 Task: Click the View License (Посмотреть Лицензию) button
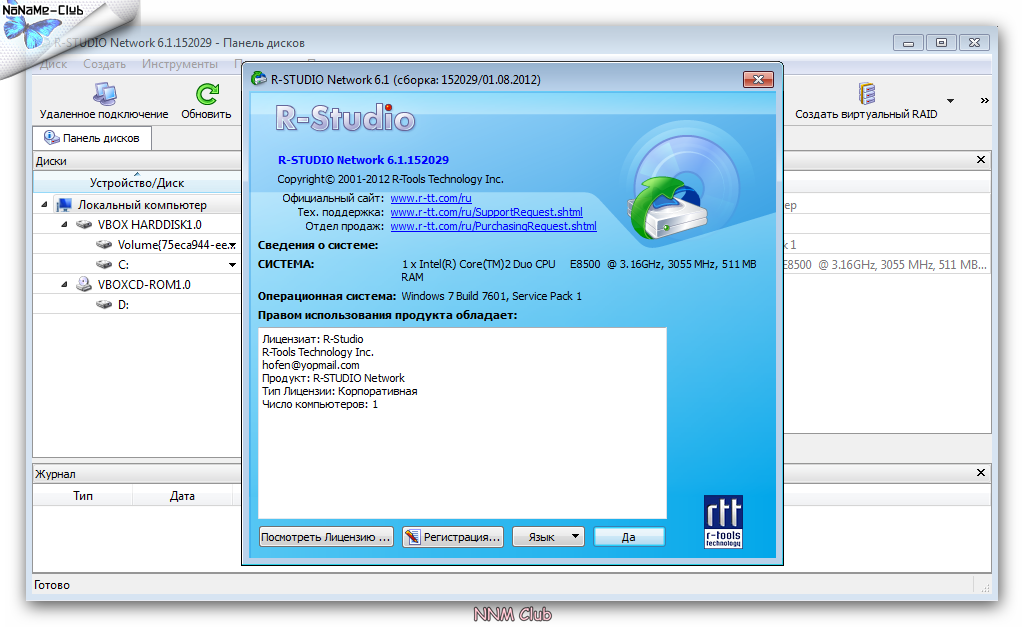coord(326,537)
